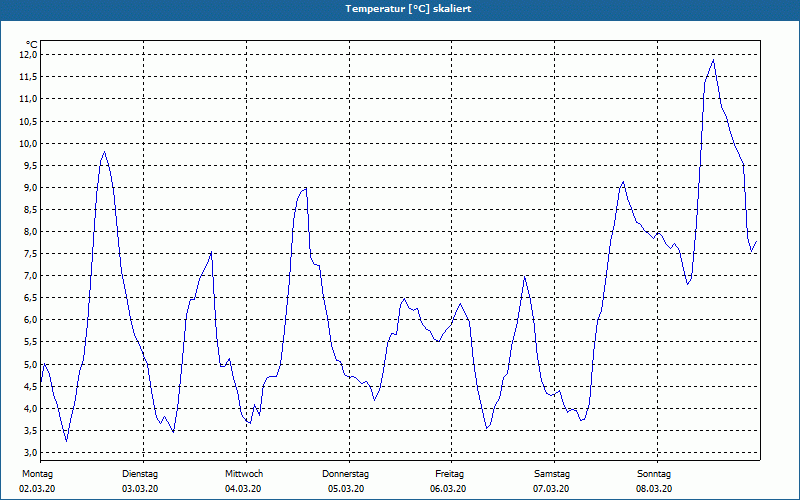800x500 pixels.
Task: Click the date 05.03.20
Action: tap(346, 489)
